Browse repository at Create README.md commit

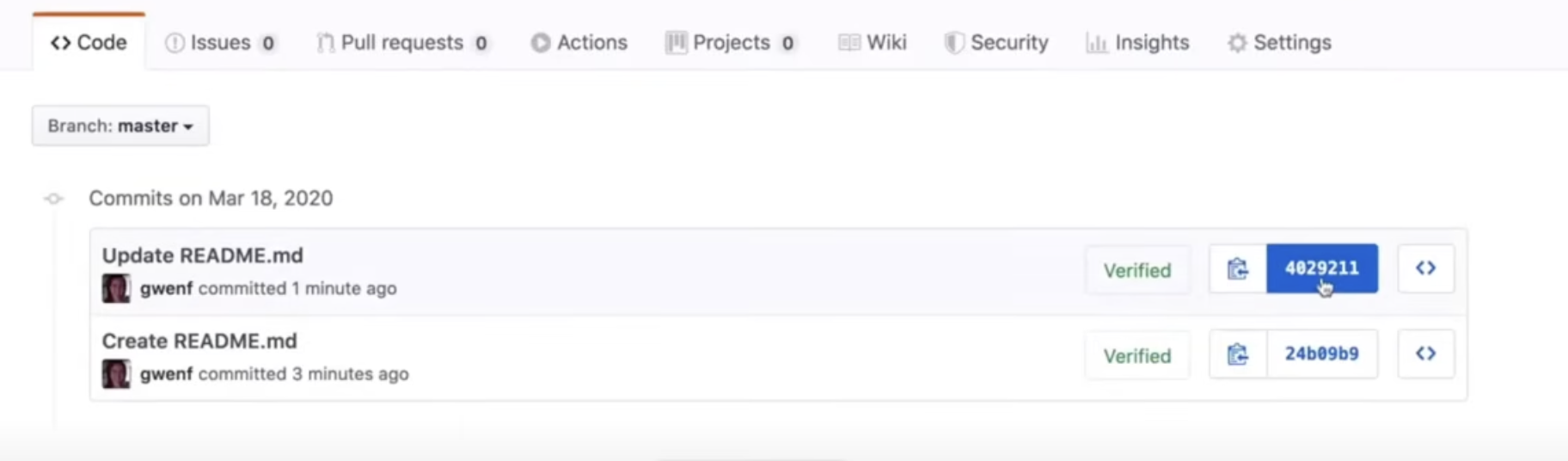1425,353
